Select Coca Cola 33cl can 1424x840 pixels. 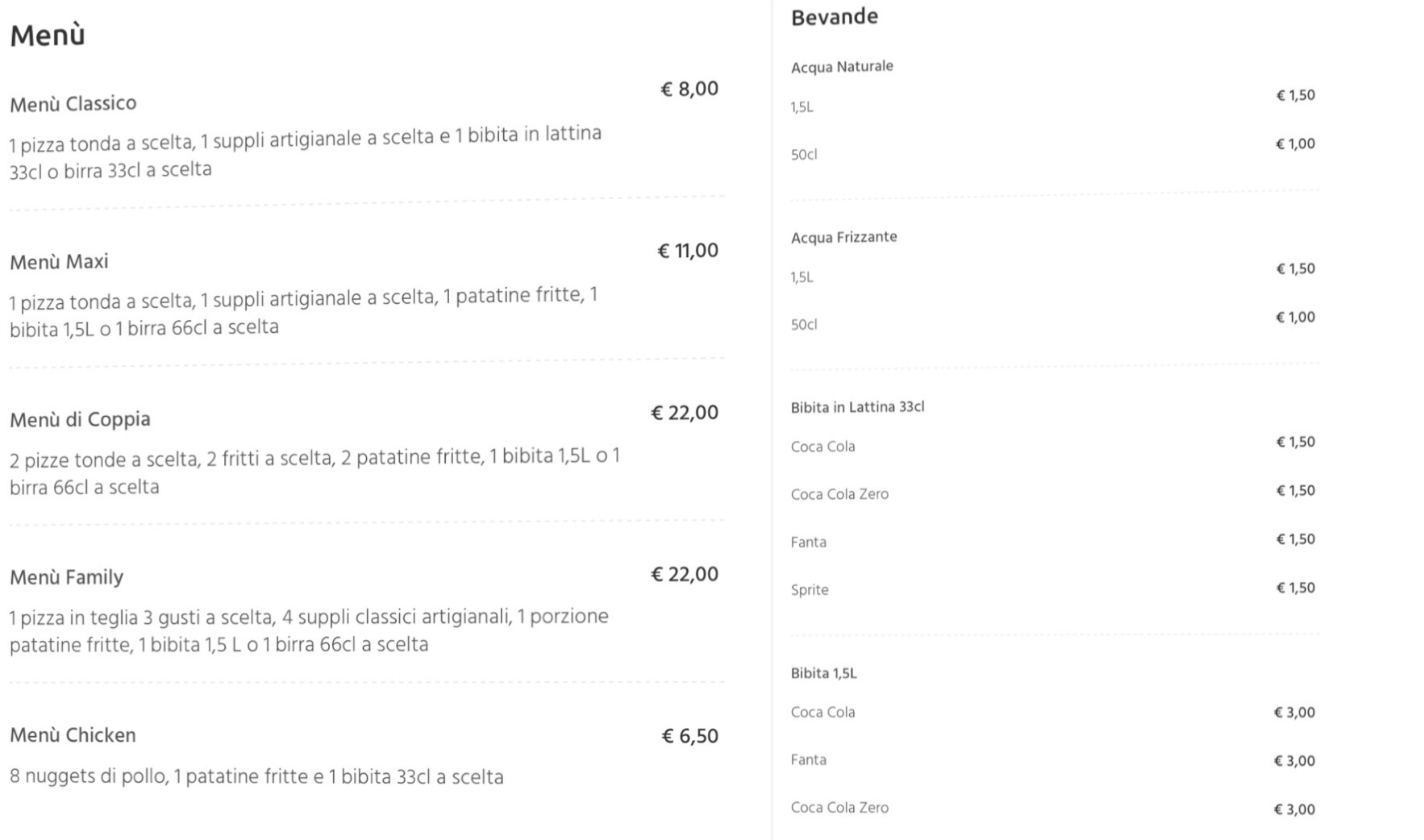[822, 447]
